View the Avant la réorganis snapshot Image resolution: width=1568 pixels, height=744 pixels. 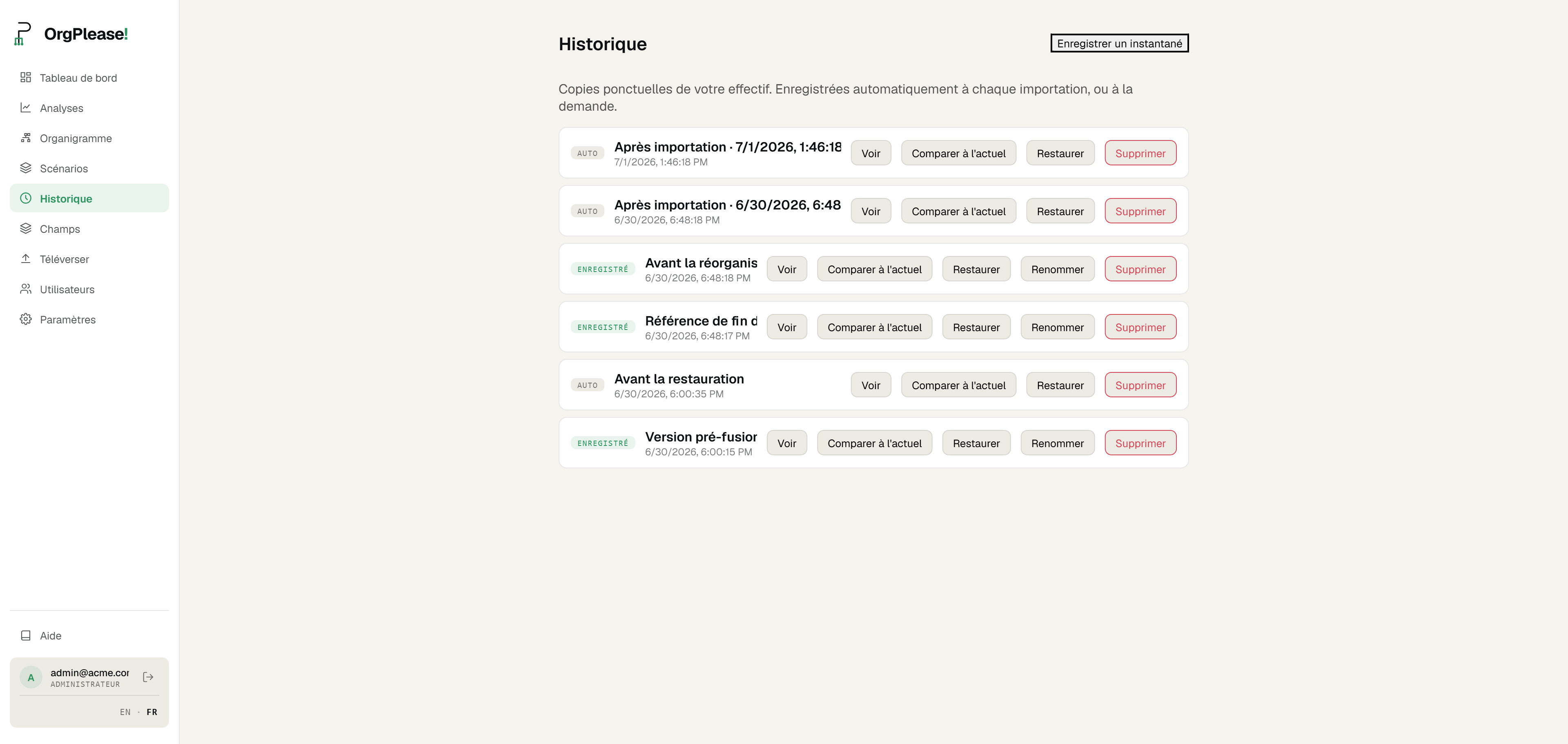(x=786, y=269)
